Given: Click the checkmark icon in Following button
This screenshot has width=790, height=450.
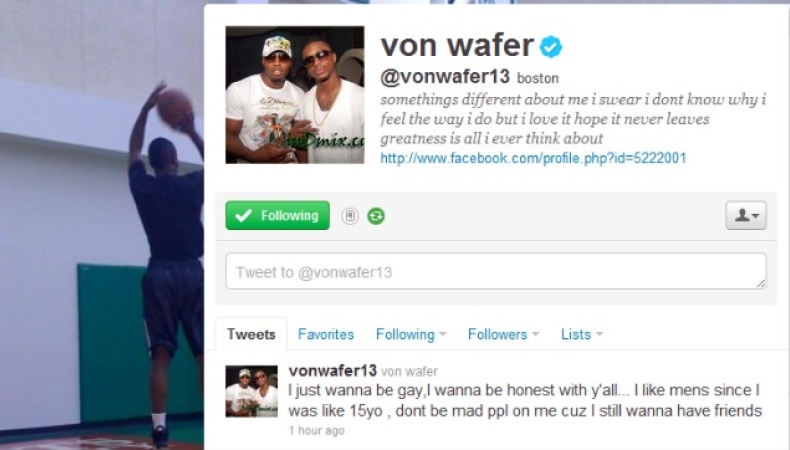Looking at the screenshot, I should (243, 216).
